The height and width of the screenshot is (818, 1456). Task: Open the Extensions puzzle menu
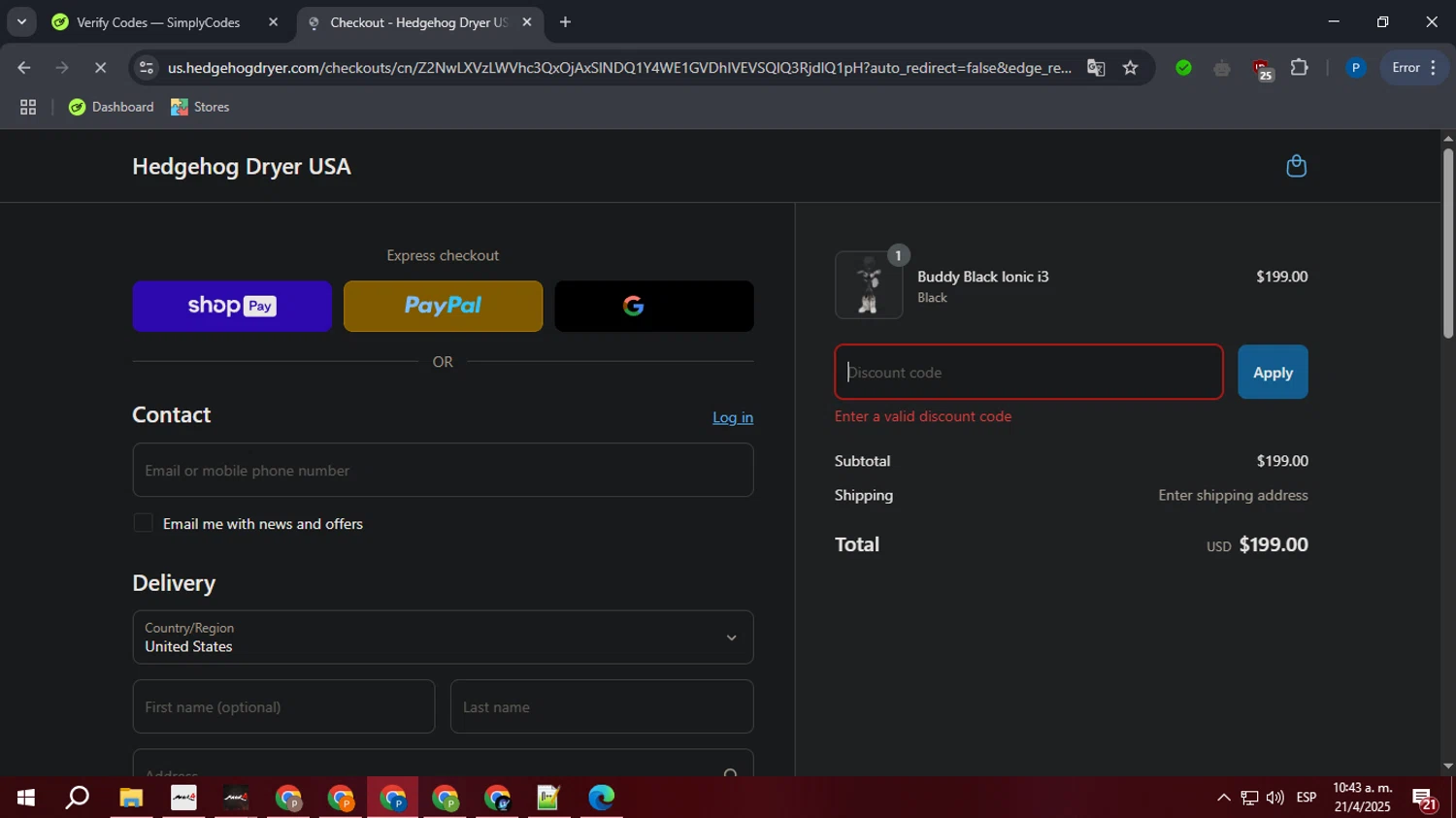(x=1300, y=68)
